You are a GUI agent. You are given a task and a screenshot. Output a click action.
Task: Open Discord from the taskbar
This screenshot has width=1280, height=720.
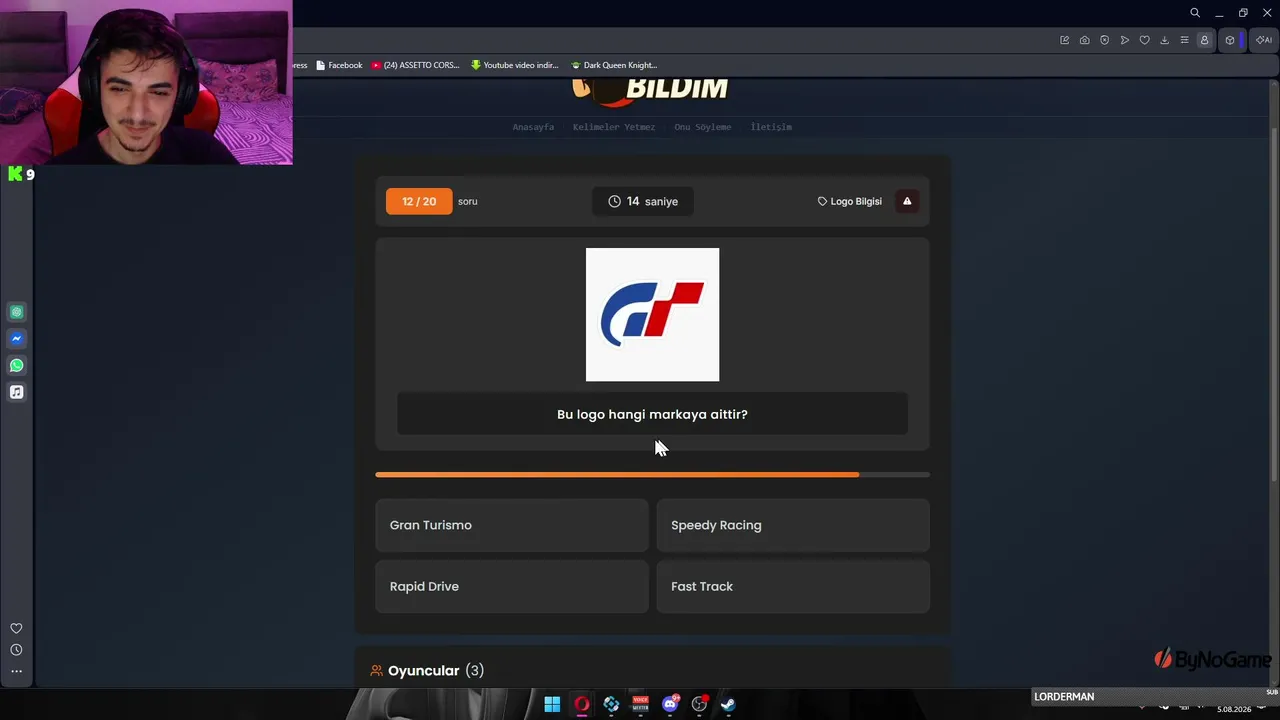670,704
